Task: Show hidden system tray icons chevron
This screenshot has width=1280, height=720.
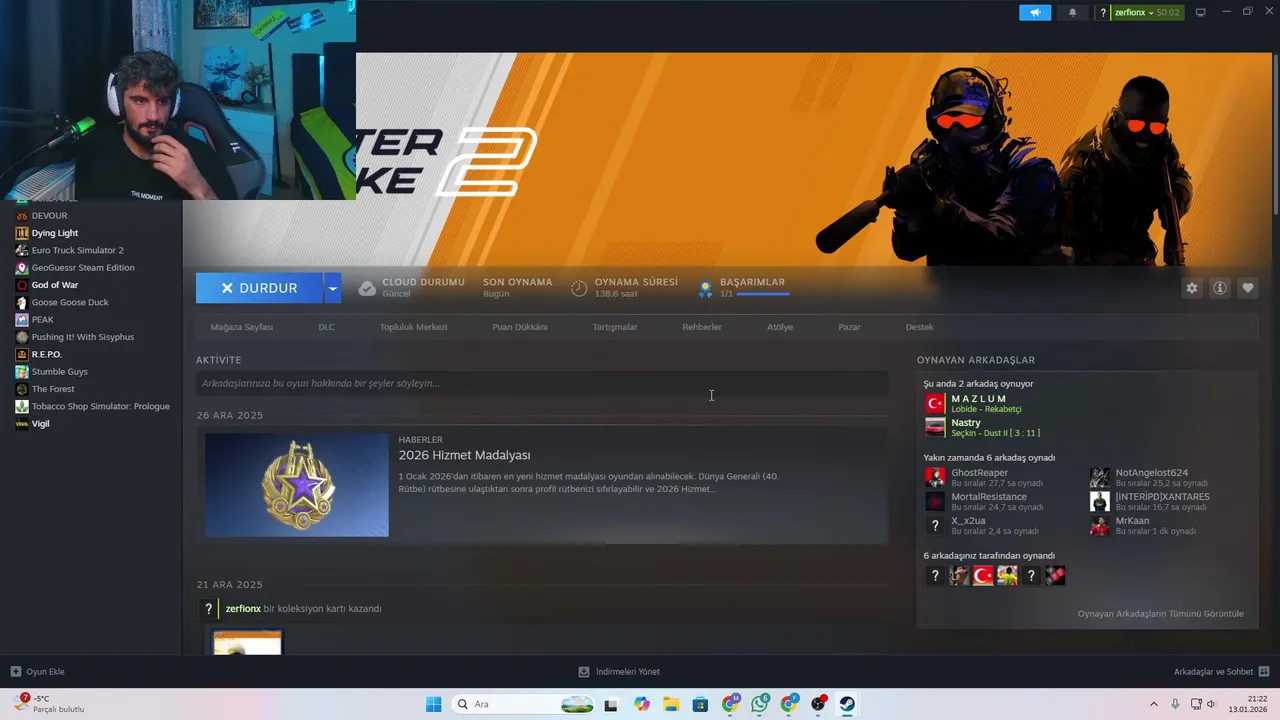Action: click(x=1153, y=704)
